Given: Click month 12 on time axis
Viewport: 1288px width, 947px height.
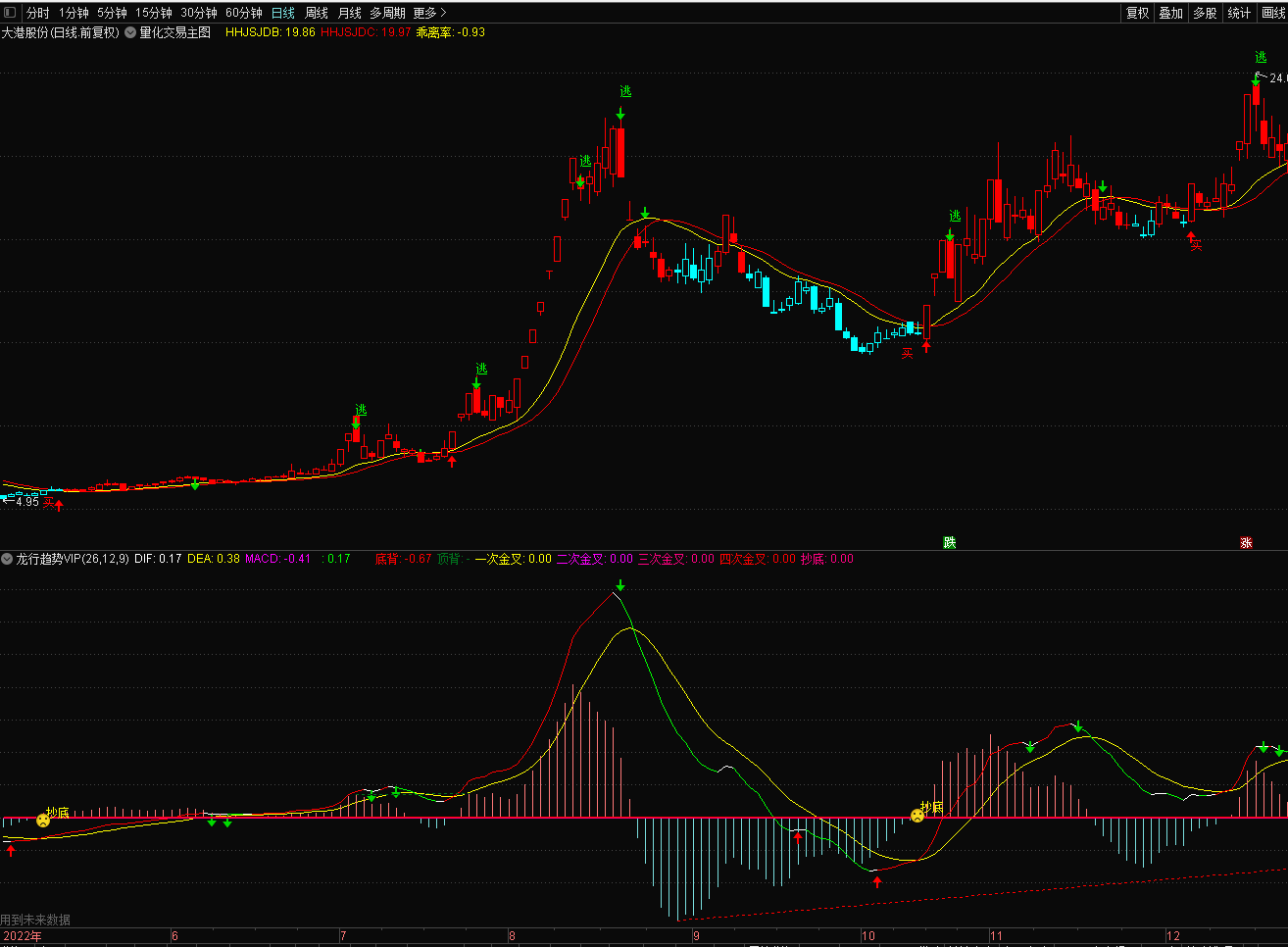Looking at the screenshot, I should [1173, 936].
